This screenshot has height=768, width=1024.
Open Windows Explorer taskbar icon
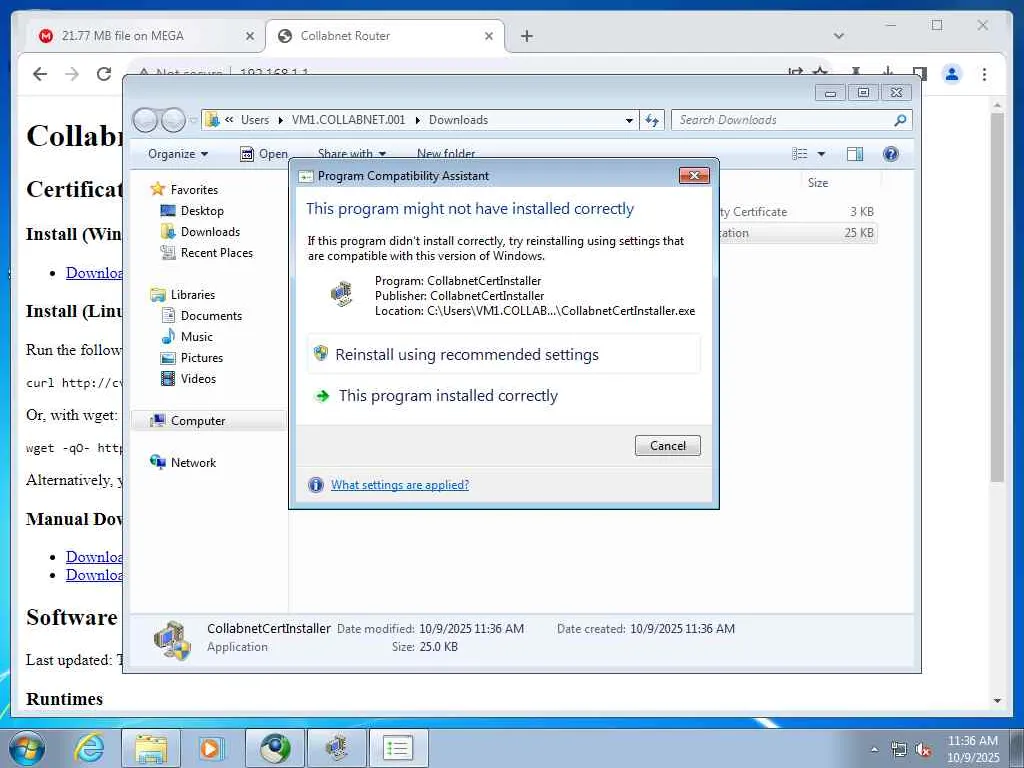(151, 748)
